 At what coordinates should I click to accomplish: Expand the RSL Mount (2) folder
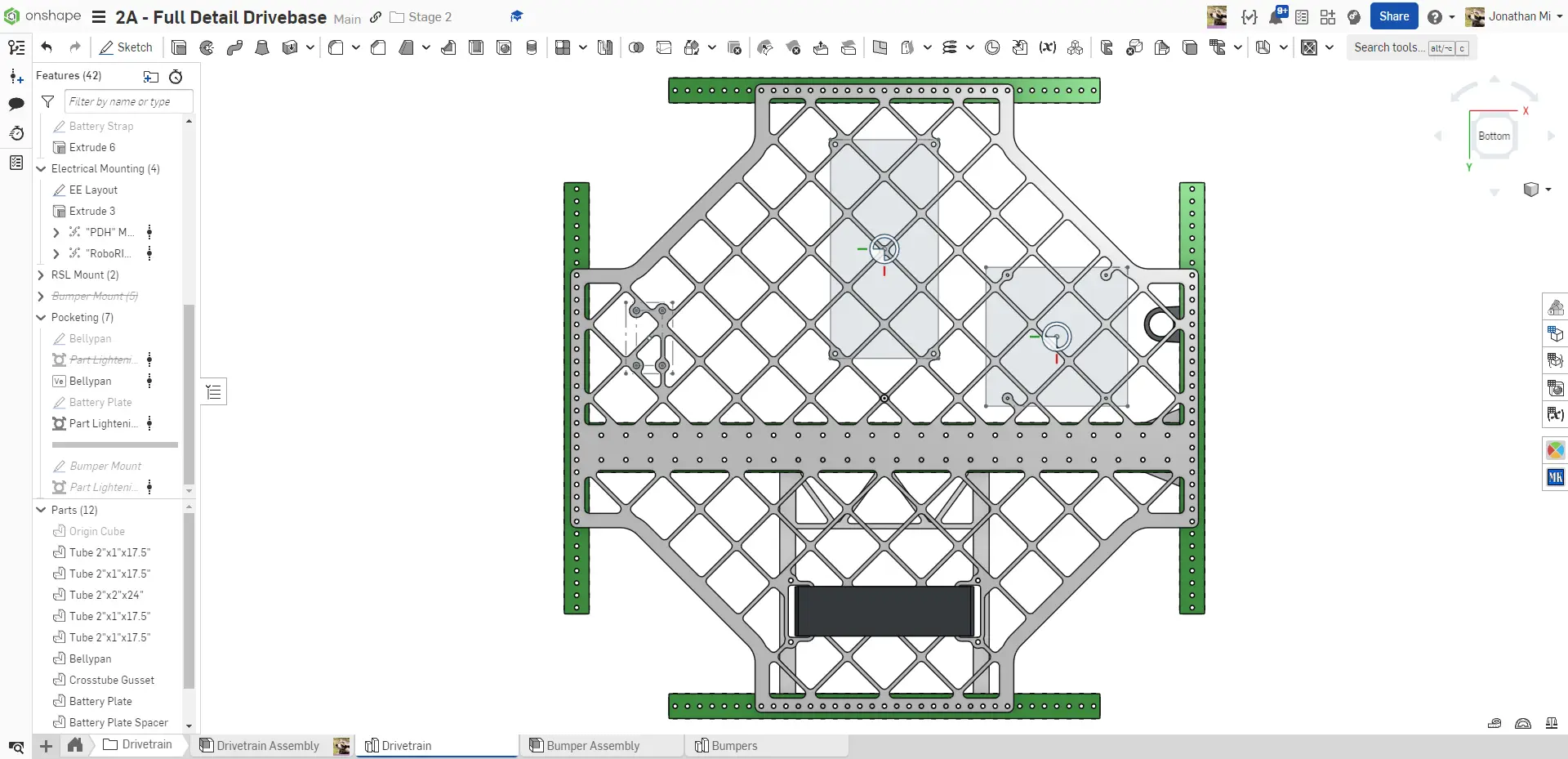pyautogui.click(x=41, y=275)
